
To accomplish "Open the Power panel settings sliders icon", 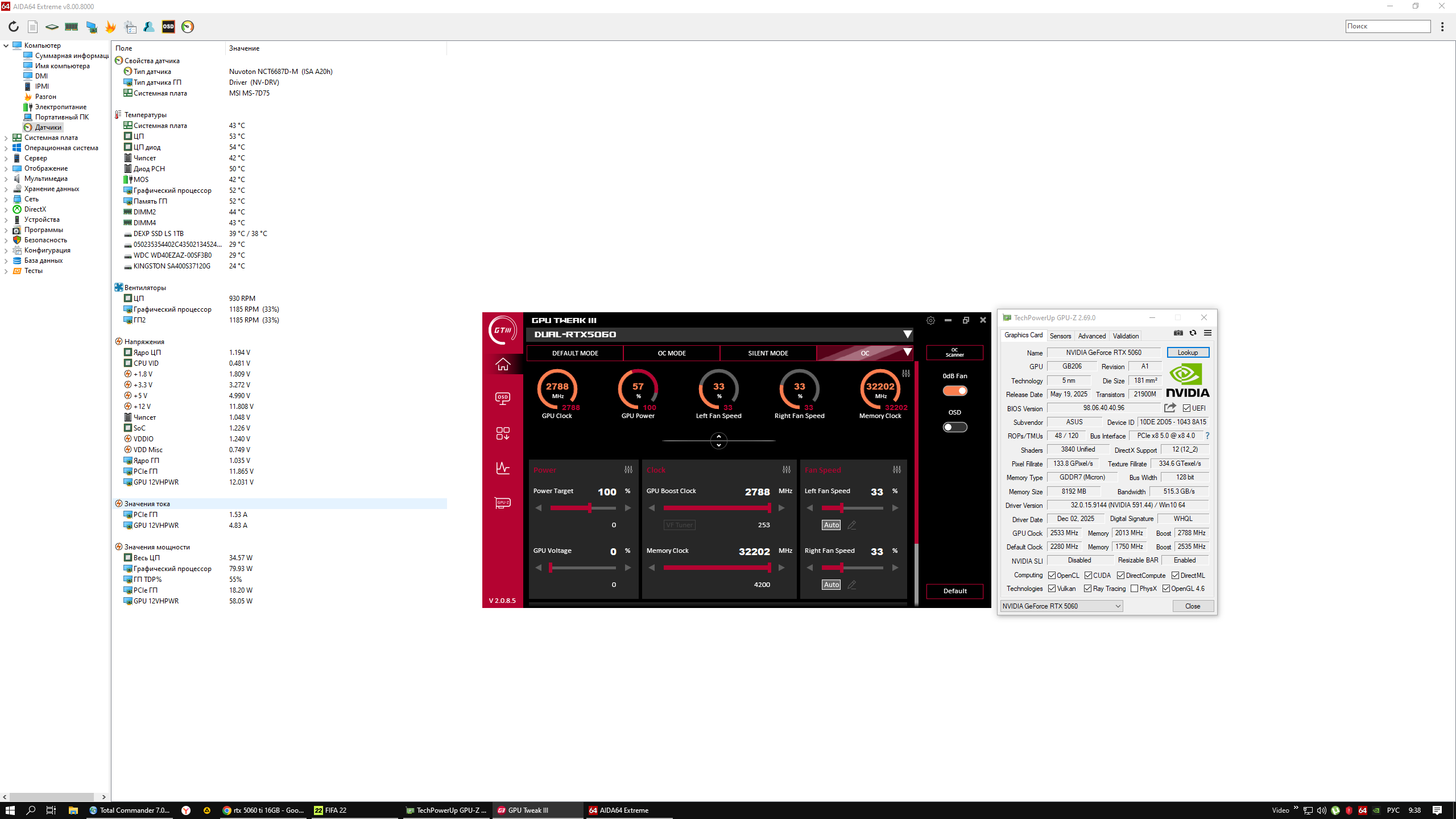I will point(628,470).
